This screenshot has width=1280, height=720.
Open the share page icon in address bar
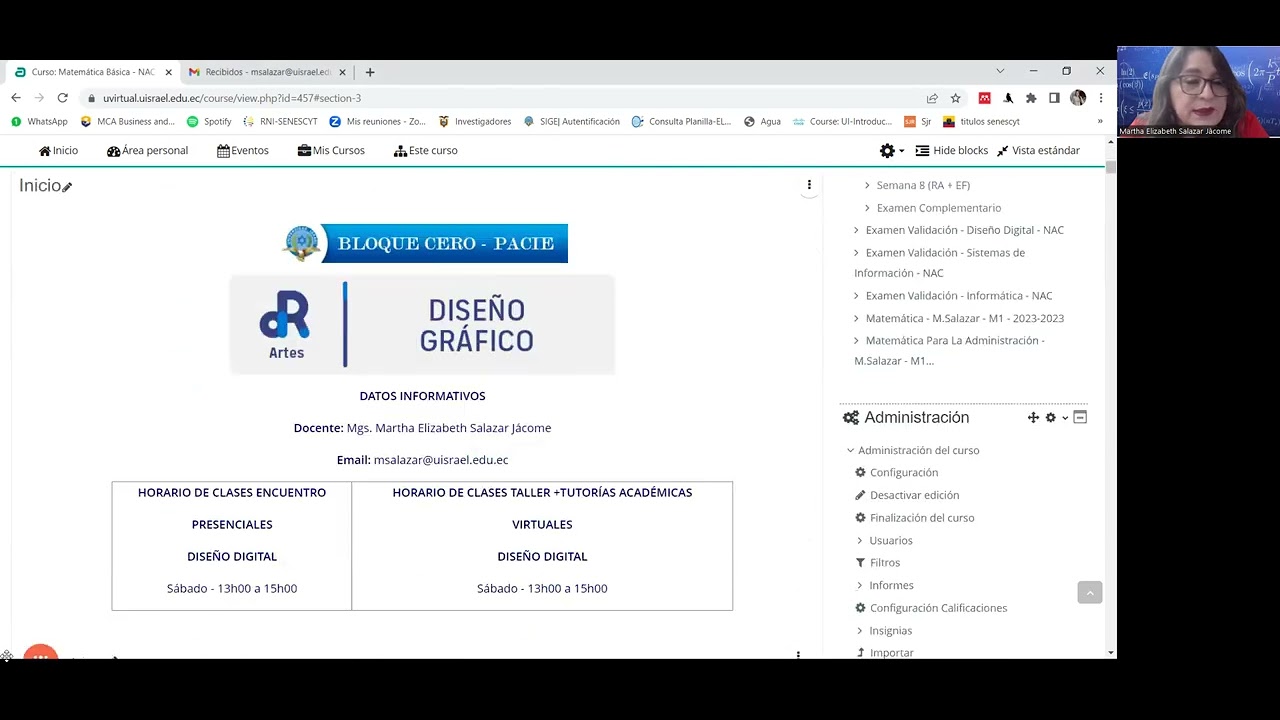pos(932,98)
